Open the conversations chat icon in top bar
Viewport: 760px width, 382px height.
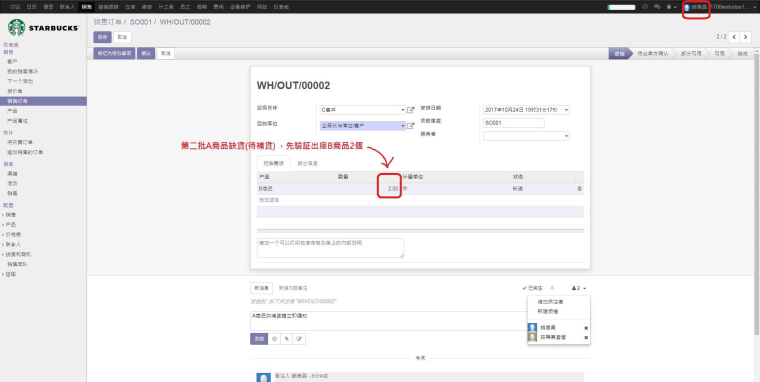click(657, 7)
